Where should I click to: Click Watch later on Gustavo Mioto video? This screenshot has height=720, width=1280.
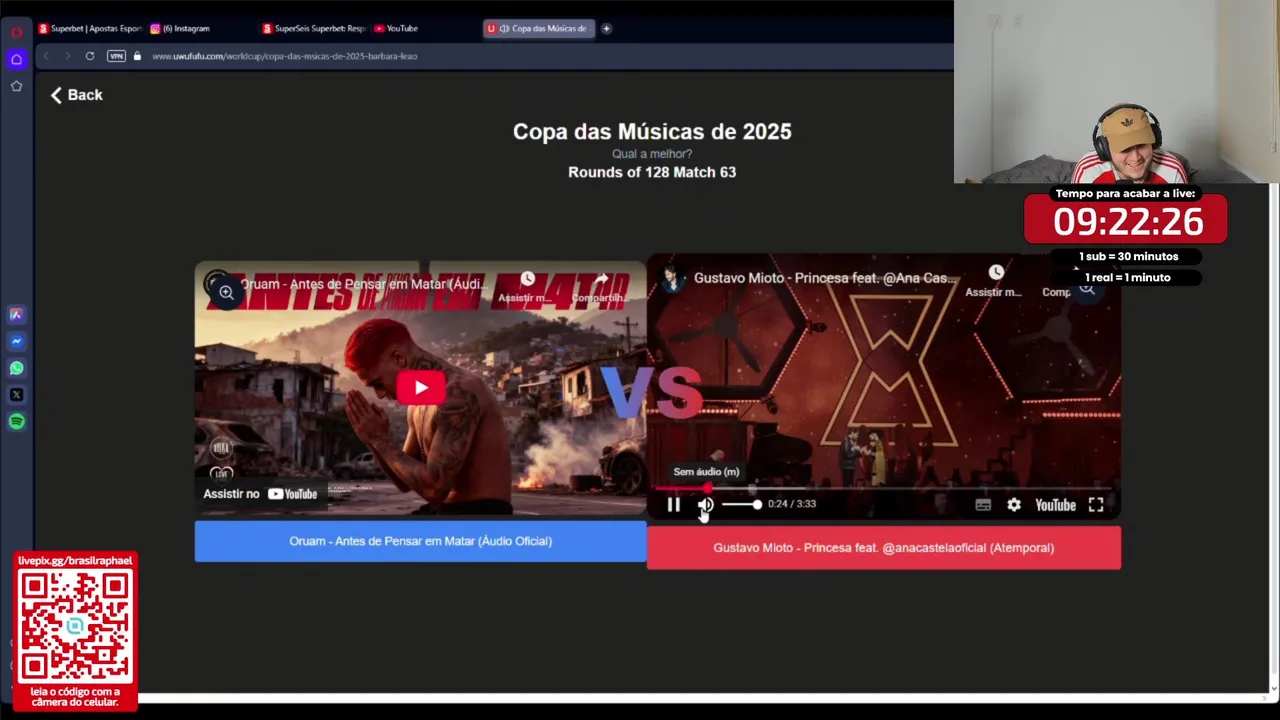pos(995,280)
